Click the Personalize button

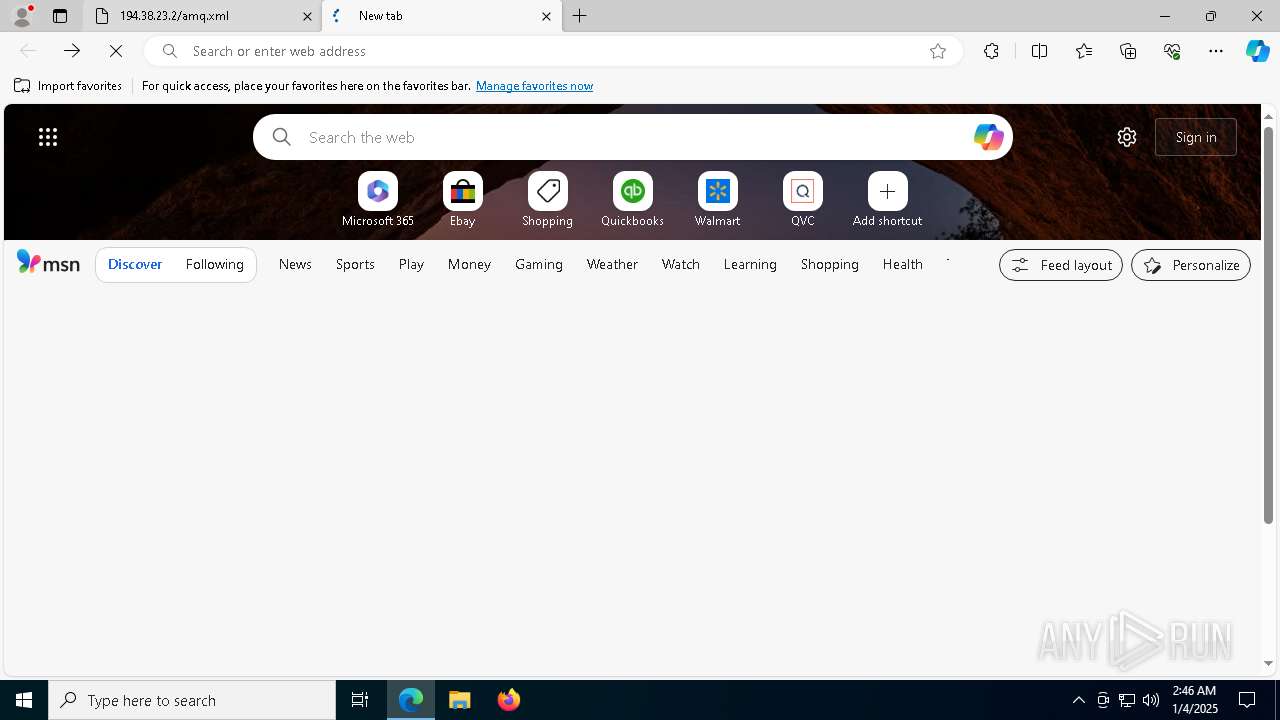(x=1191, y=265)
